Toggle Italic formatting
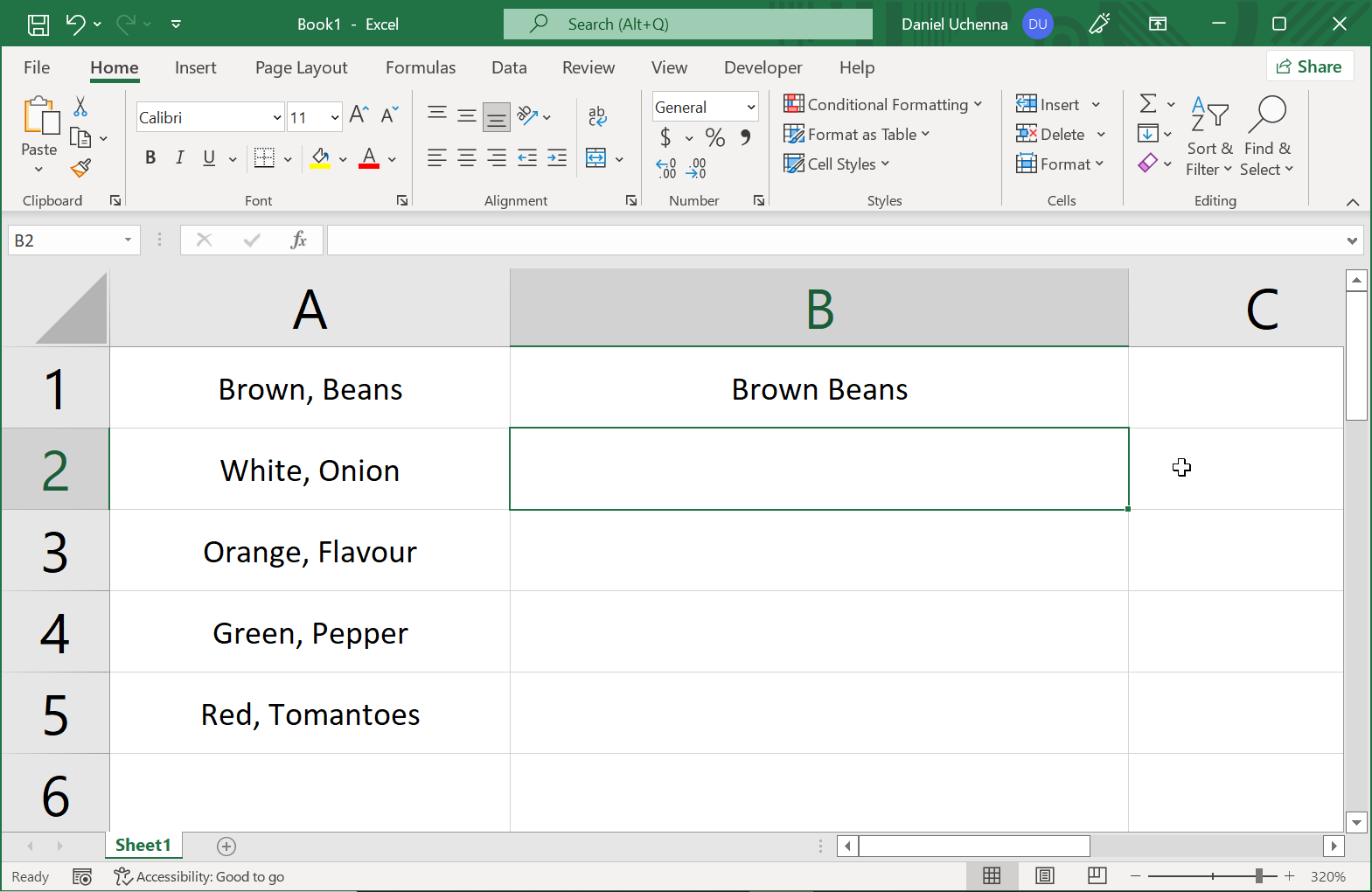Viewport: 1372px width, 892px height. [x=179, y=158]
